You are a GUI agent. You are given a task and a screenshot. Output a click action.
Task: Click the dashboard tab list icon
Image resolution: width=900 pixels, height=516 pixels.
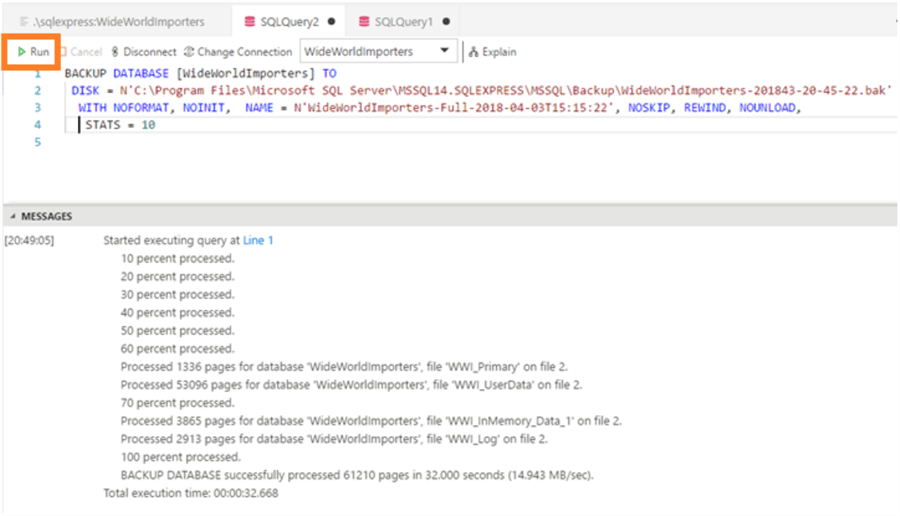[23, 21]
